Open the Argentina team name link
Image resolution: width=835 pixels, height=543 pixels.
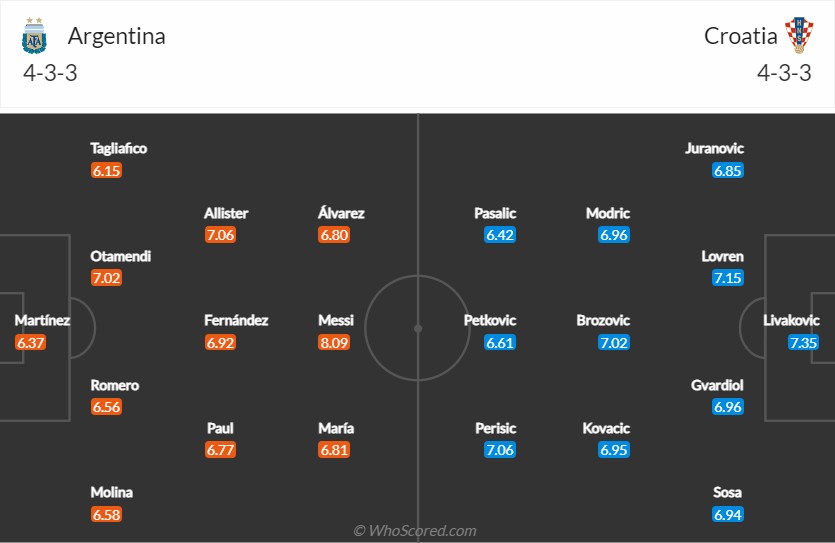click(117, 36)
